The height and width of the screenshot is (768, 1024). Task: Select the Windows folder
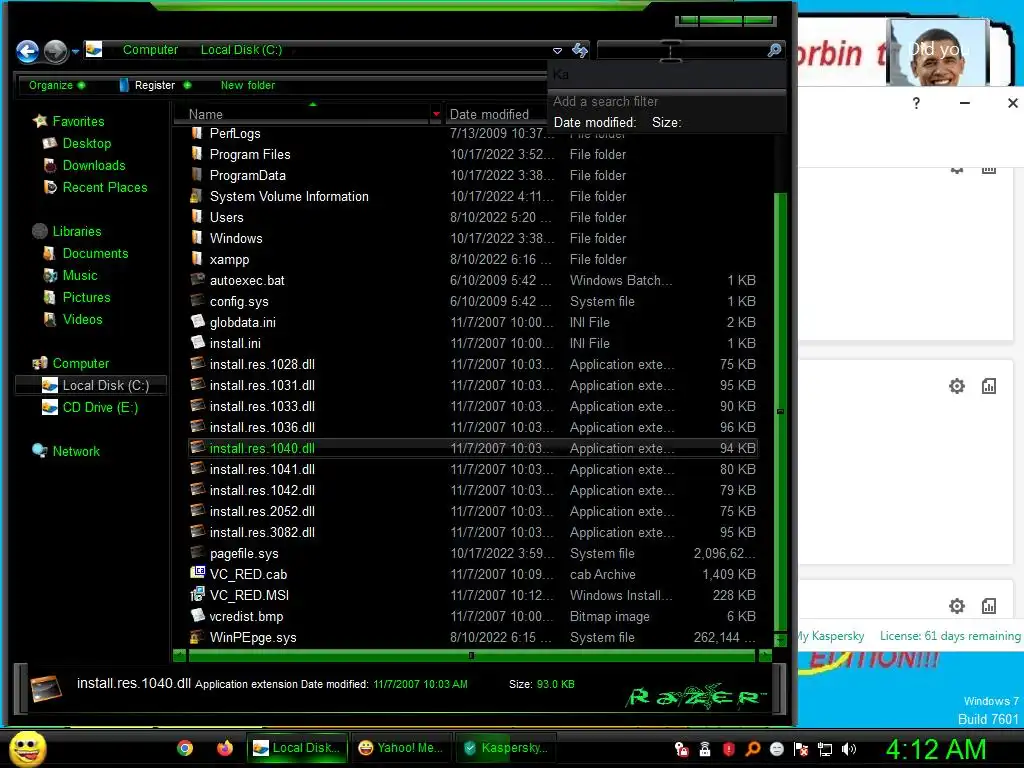pos(236,238)
